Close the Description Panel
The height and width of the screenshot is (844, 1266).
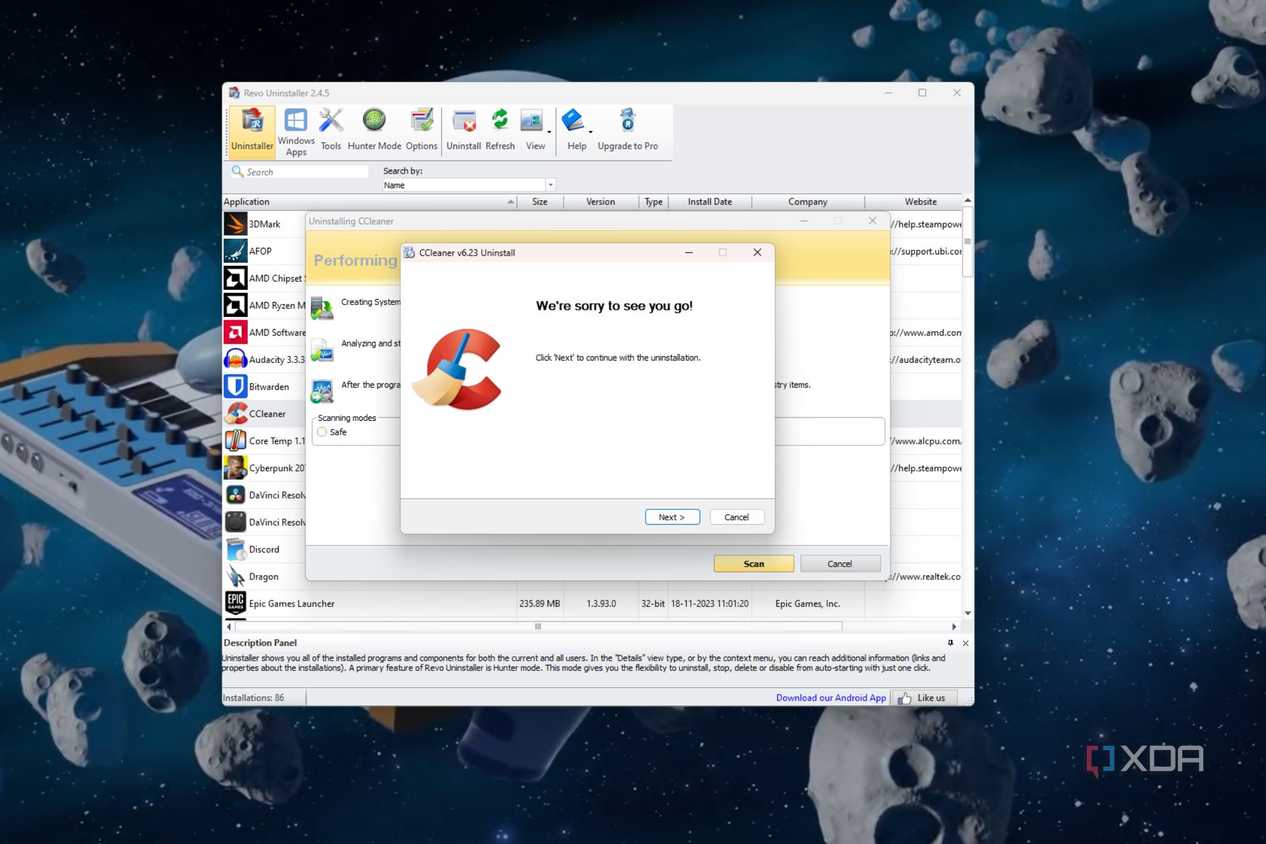coord(965,643)
